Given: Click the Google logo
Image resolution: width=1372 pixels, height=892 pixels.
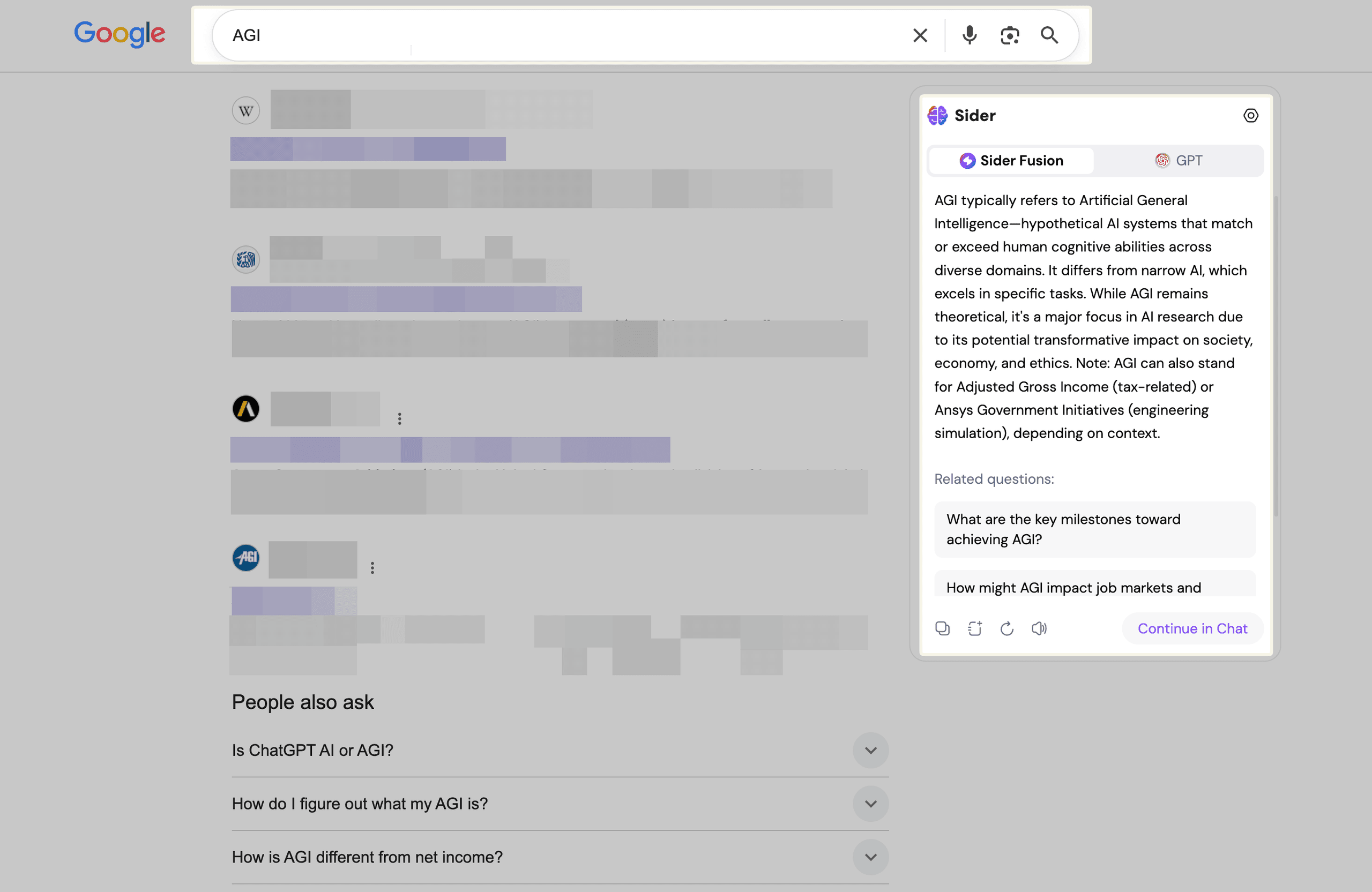Looking at the screenshot, I should 120,34.
